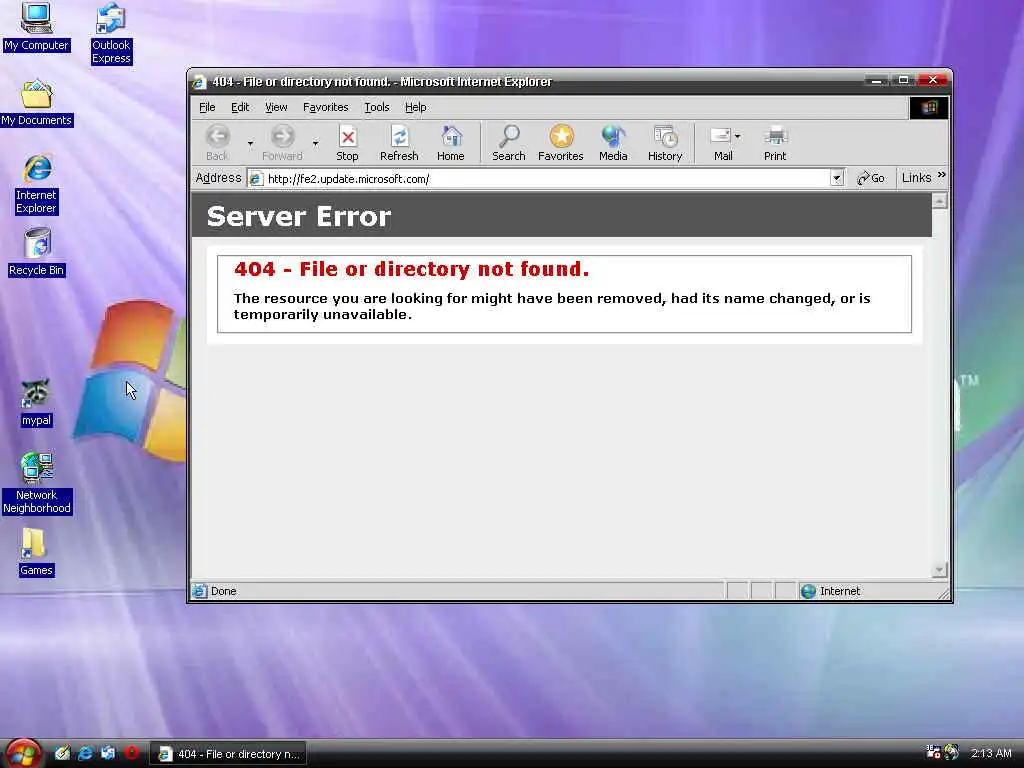
Task: Open the My Computer desktop icon
Action: pos(36,27)
